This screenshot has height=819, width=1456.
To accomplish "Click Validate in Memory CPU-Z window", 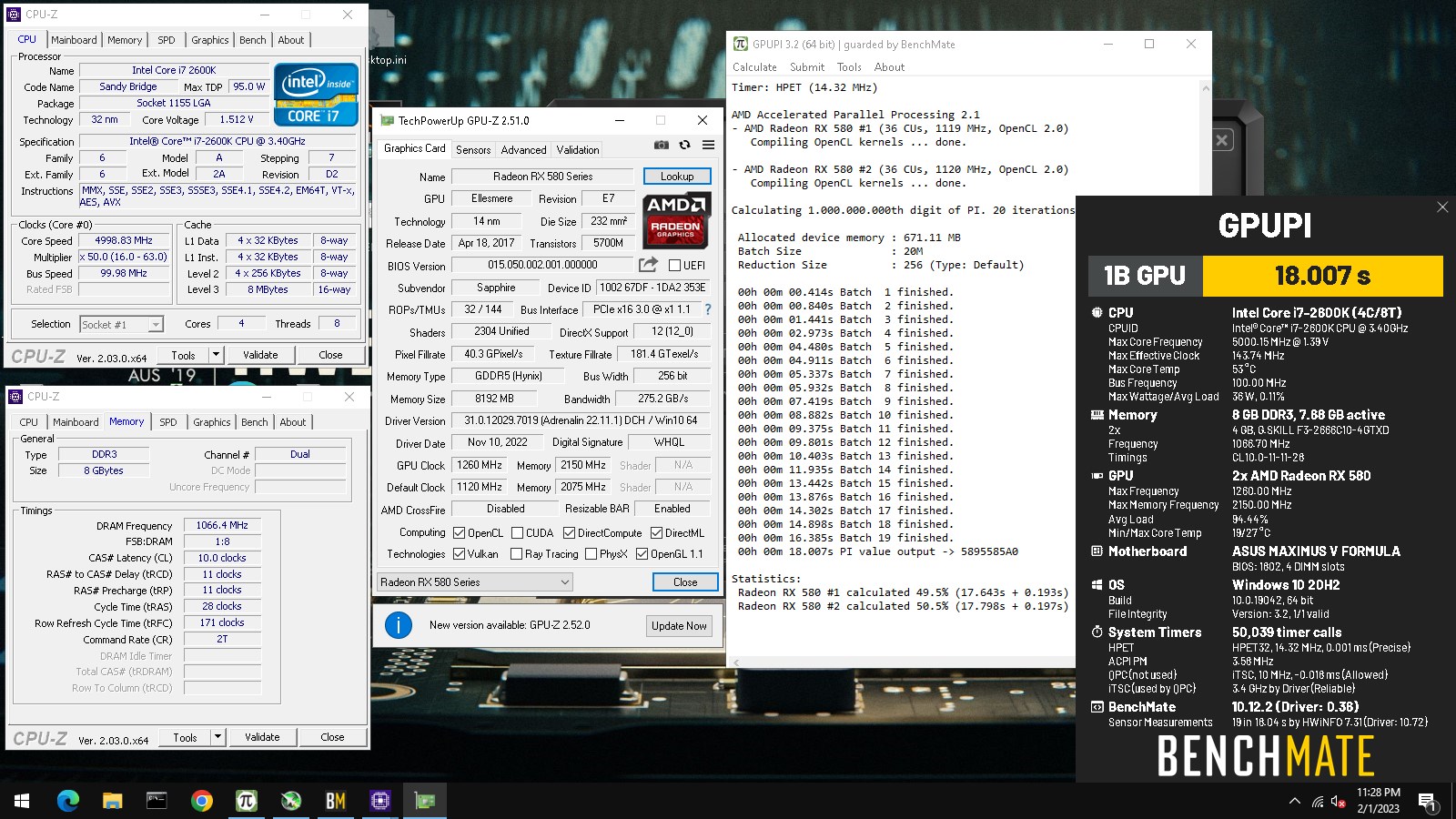I will tap(262, 737).
